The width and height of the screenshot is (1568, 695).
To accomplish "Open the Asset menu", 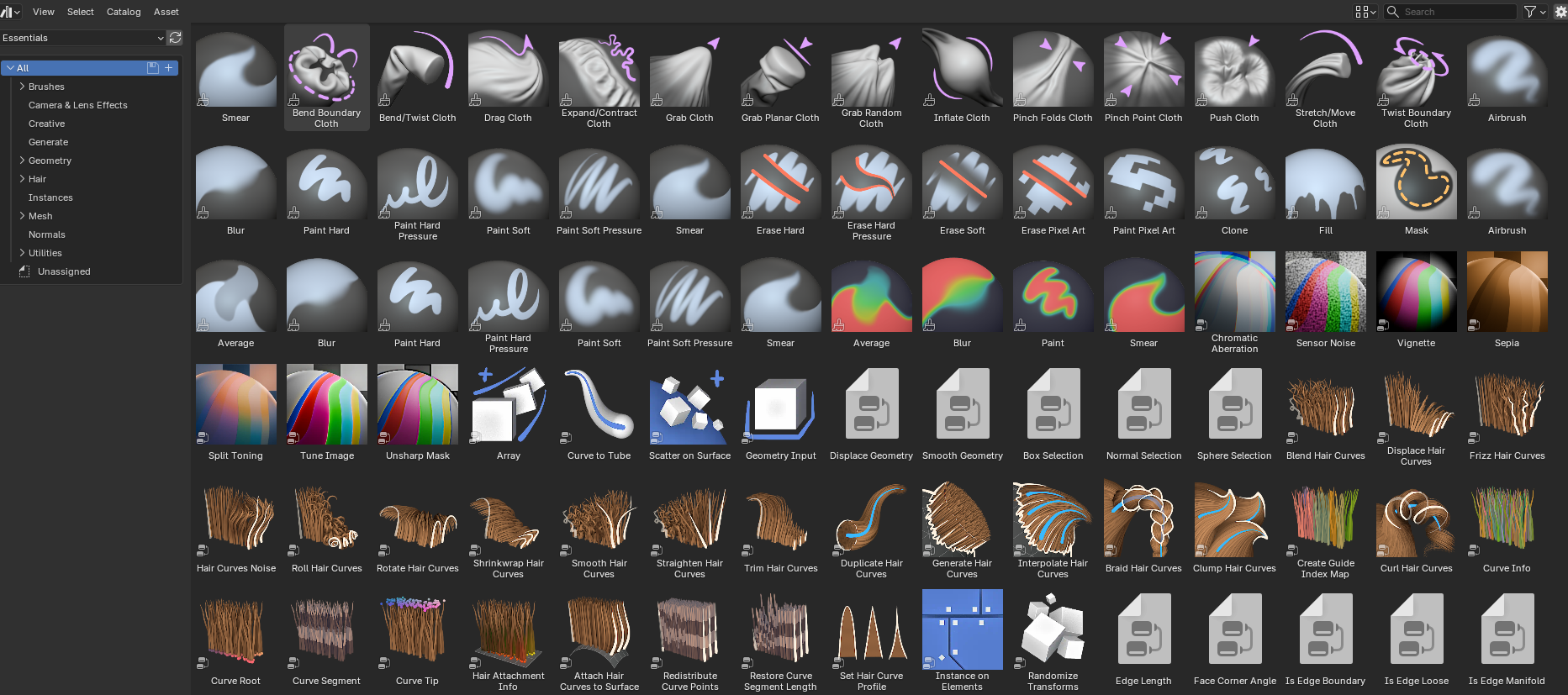I will [x=166, y=12].
